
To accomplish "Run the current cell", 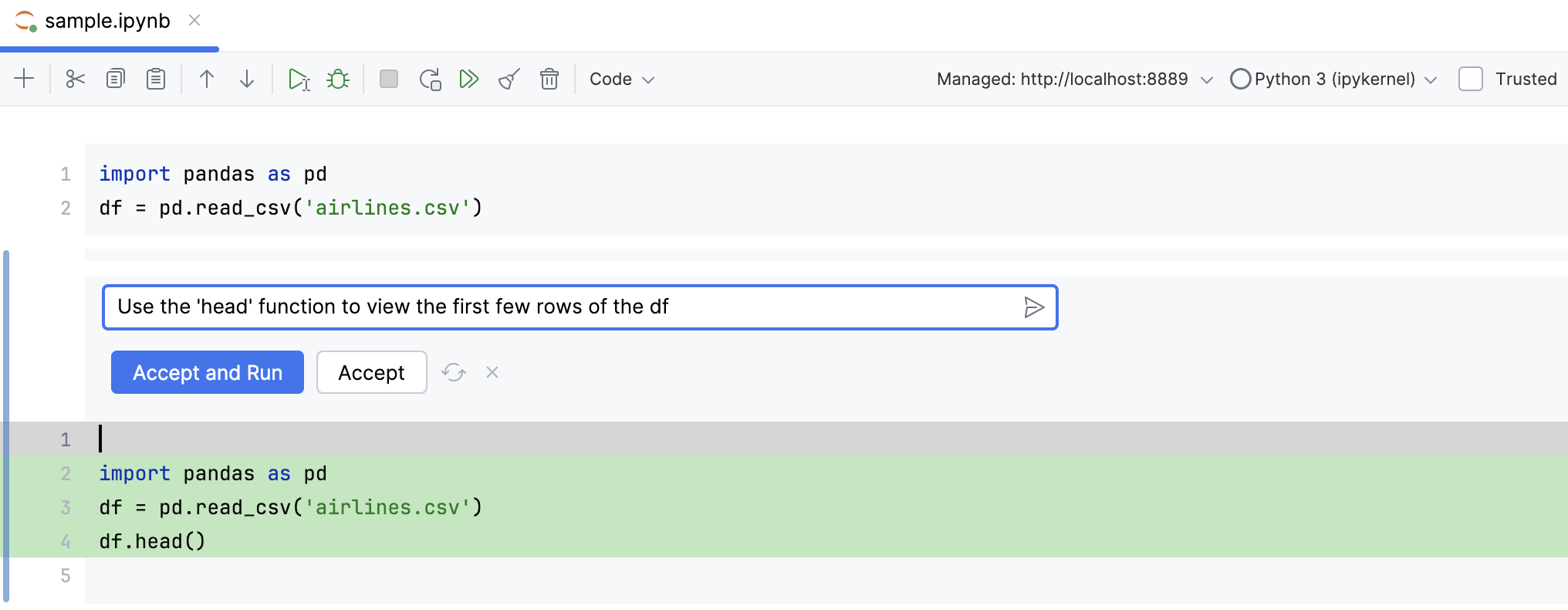I will click(x=299, y=78).
